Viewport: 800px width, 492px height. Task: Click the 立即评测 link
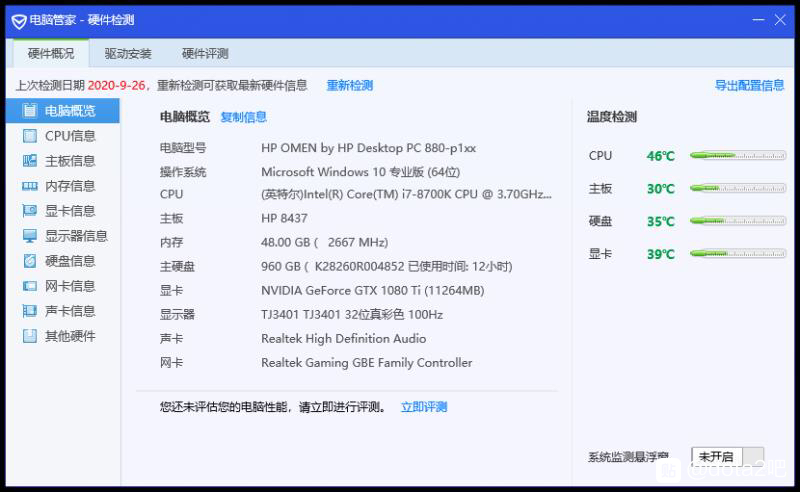(424, 407)
